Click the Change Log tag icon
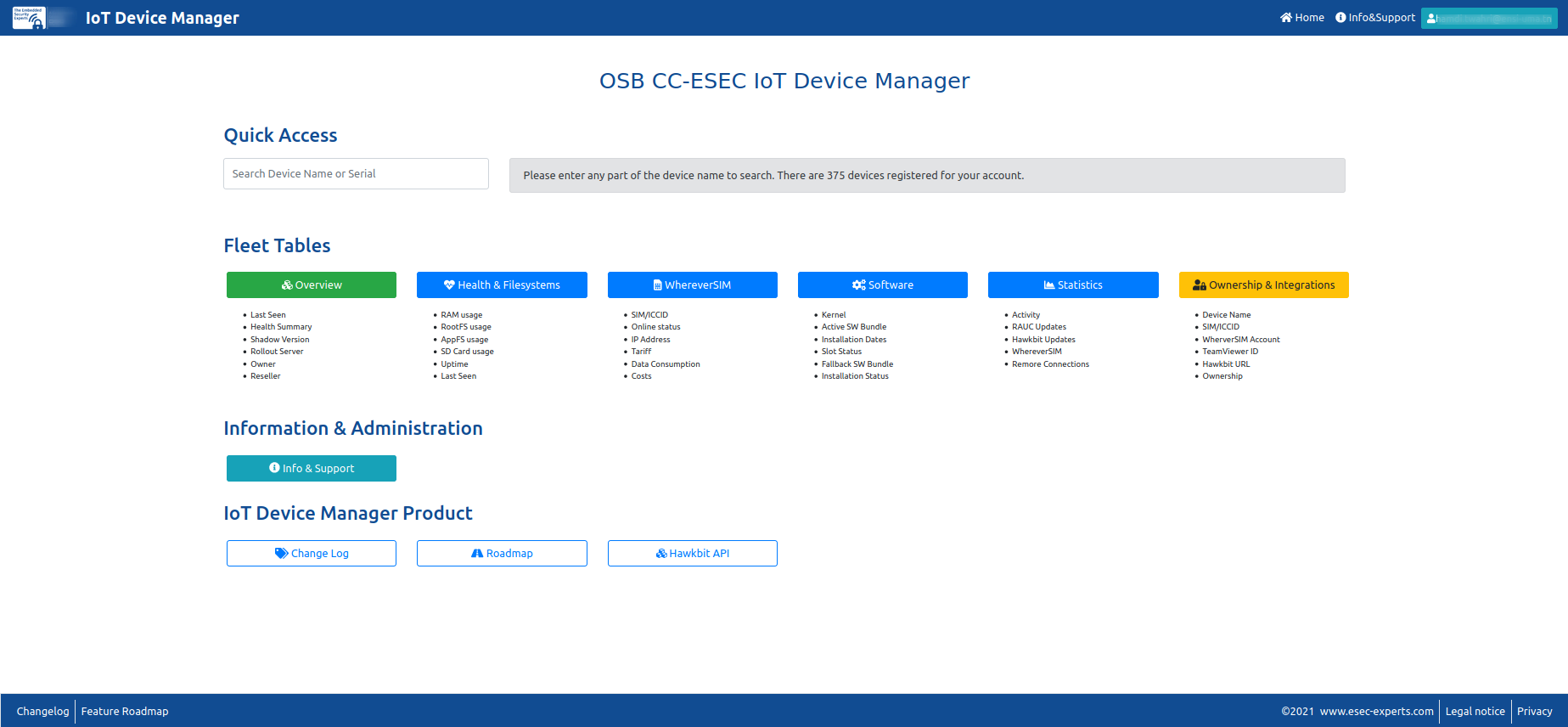The image size is (1568, 727). tap(281, 554)
